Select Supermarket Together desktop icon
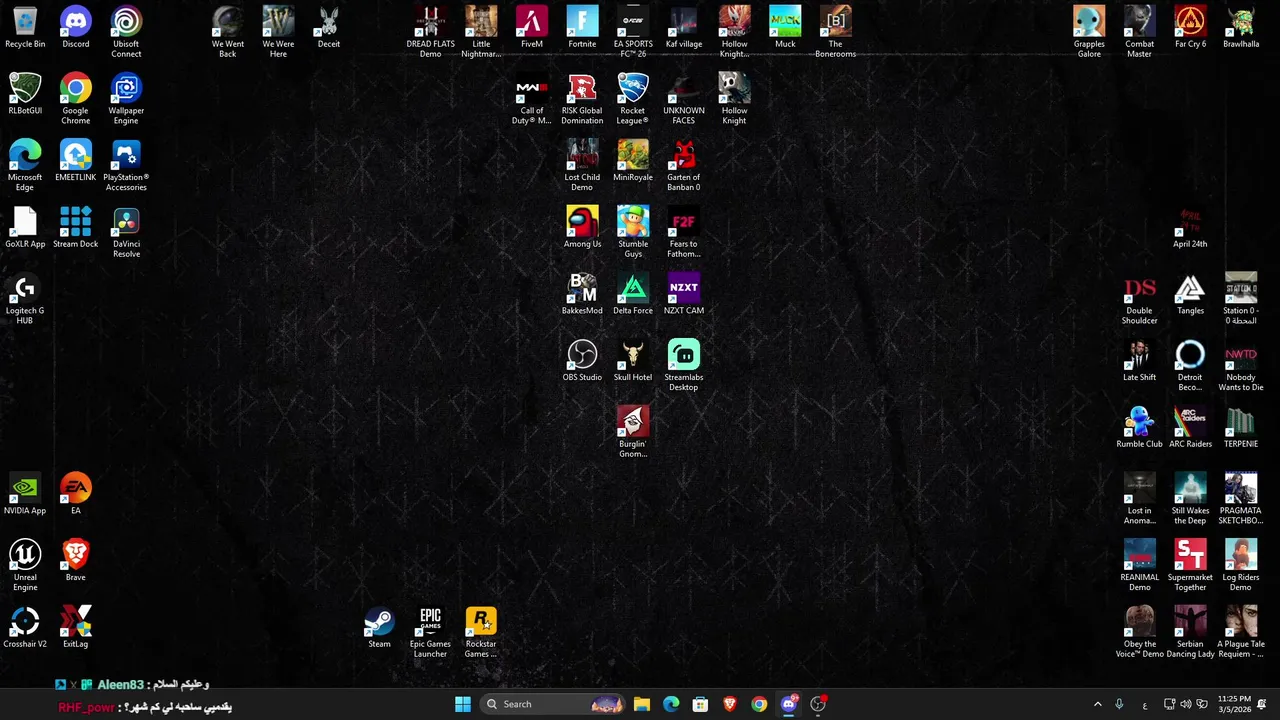Image resolution: width=1280 pixels, height=720 pixels. point(1190,566)
